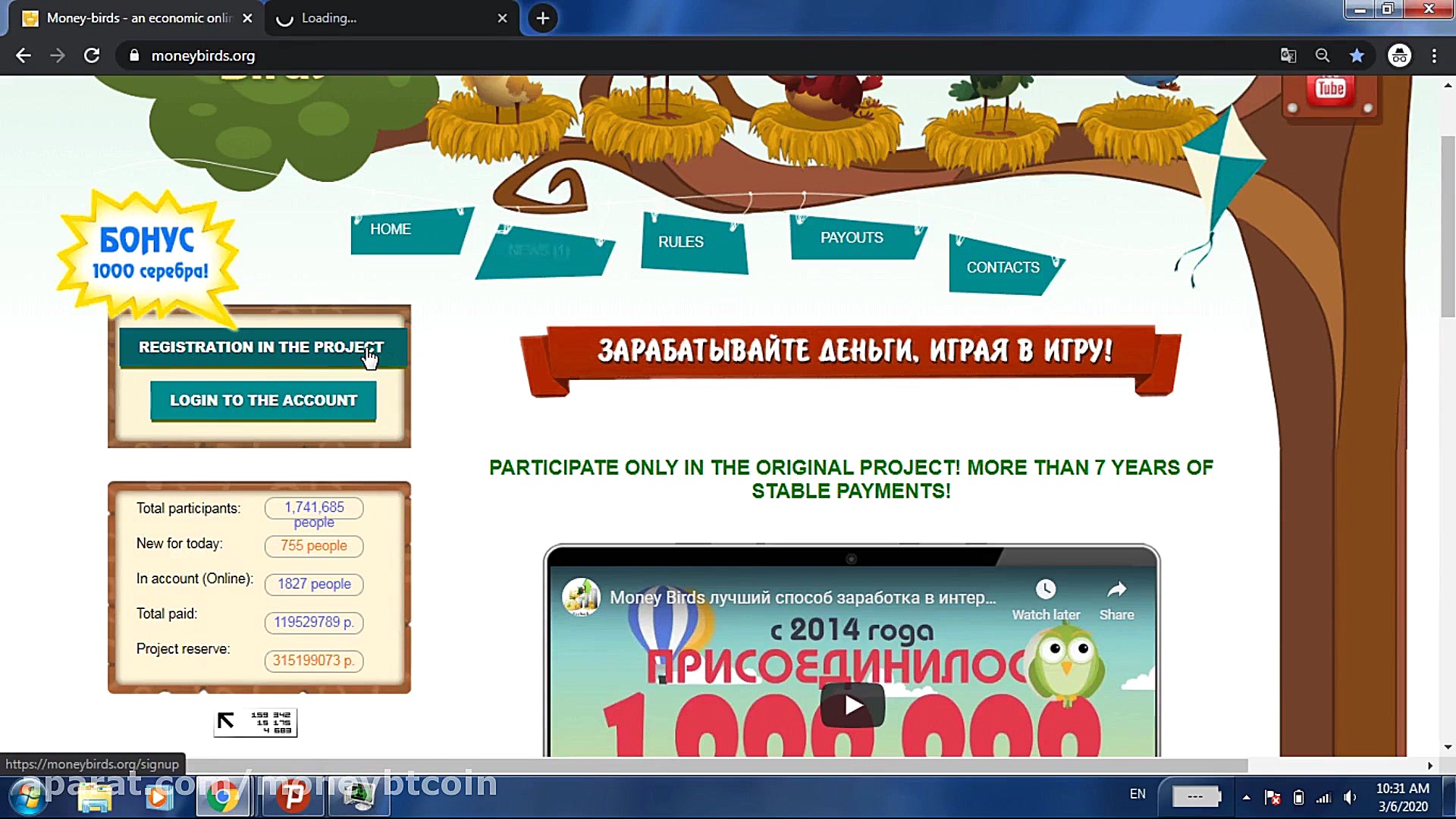Click Watch later on the video
The height and width of the screenshot is (819, 1456).
(1046, 599)
